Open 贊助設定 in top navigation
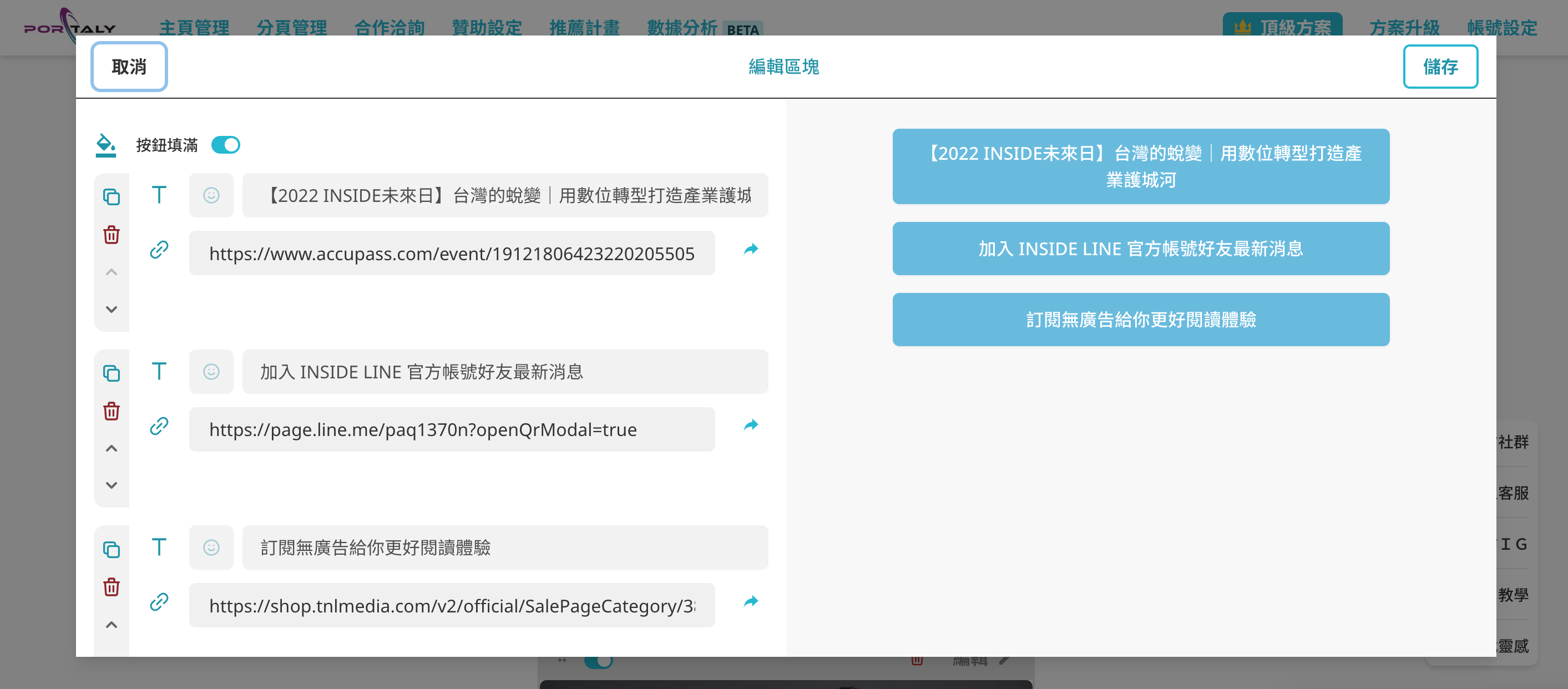 [487, 27]
